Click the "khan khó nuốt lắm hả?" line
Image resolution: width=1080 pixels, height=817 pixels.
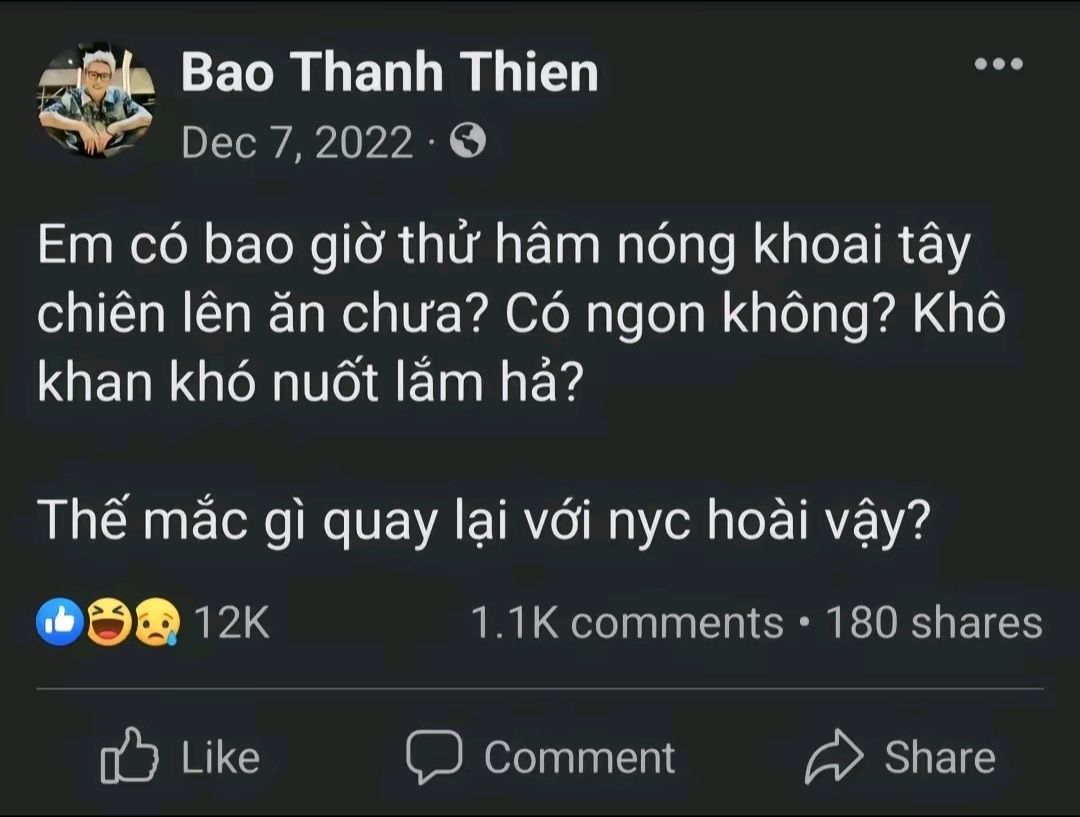coord(309,384)
